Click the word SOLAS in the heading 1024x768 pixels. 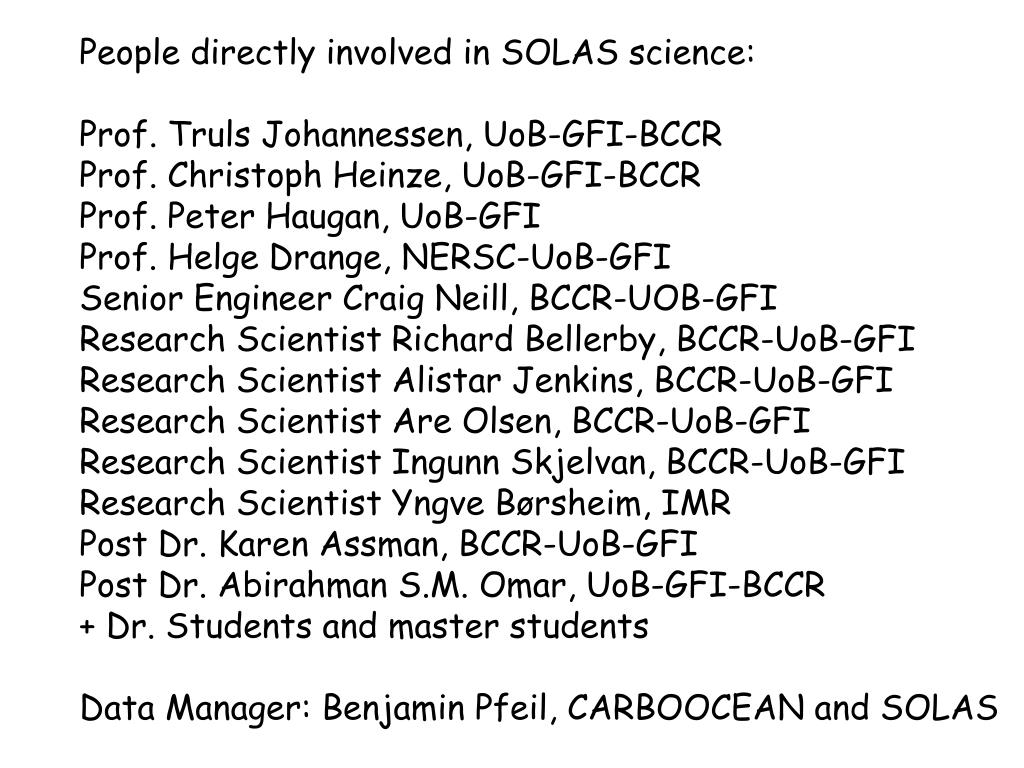coord(560,53)
